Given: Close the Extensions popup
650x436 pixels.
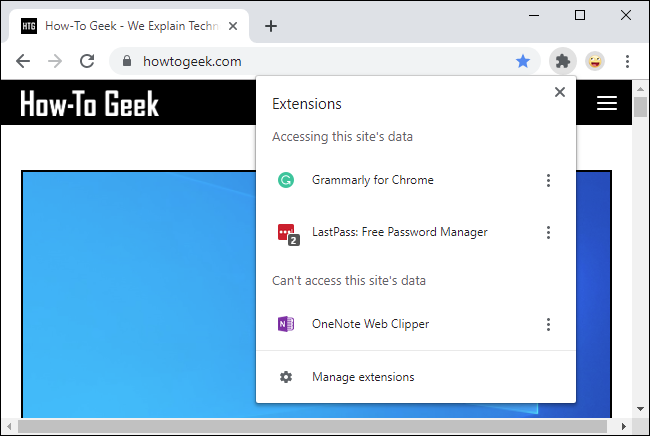Looking at the screenshot, I should [560, 92].
